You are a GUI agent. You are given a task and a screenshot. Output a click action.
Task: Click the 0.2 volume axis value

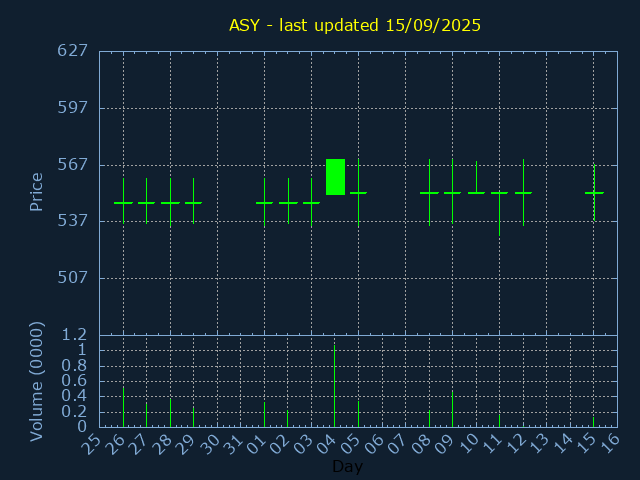pos(74,412)
